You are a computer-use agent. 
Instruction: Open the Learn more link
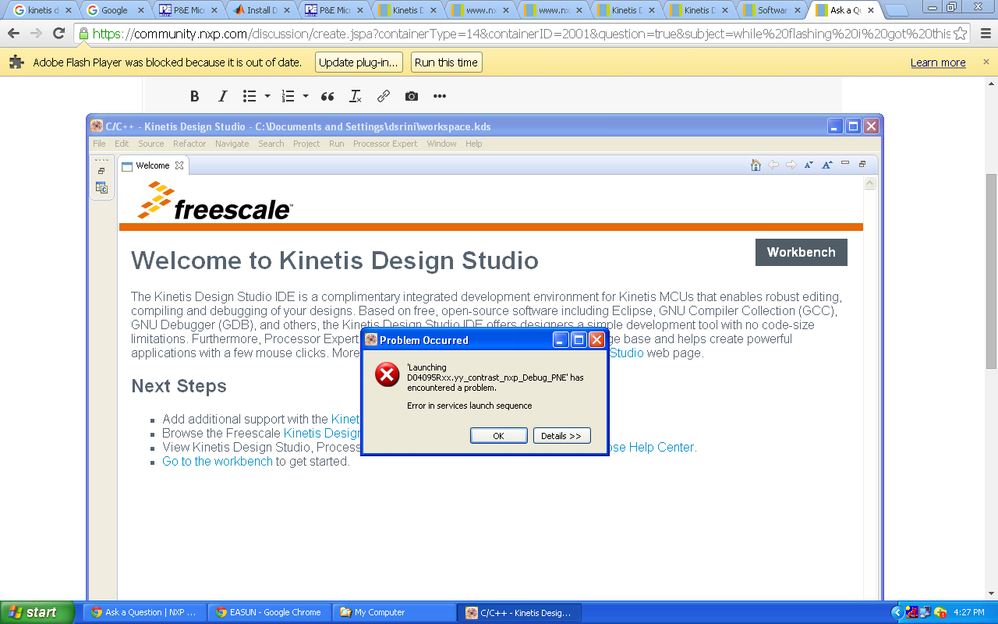pos(938,62)
